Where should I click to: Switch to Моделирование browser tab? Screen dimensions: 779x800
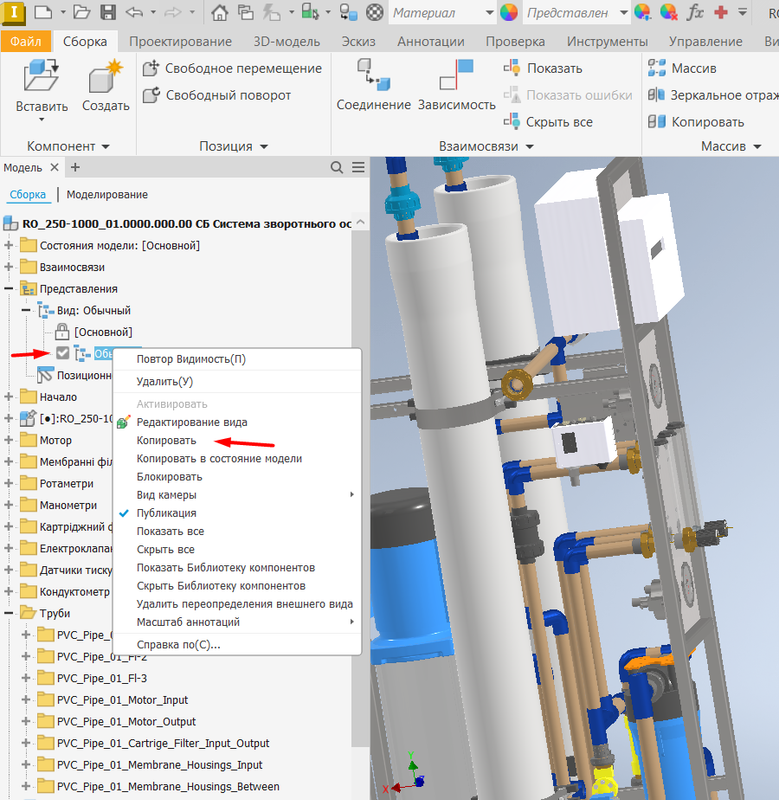[107, 194]
